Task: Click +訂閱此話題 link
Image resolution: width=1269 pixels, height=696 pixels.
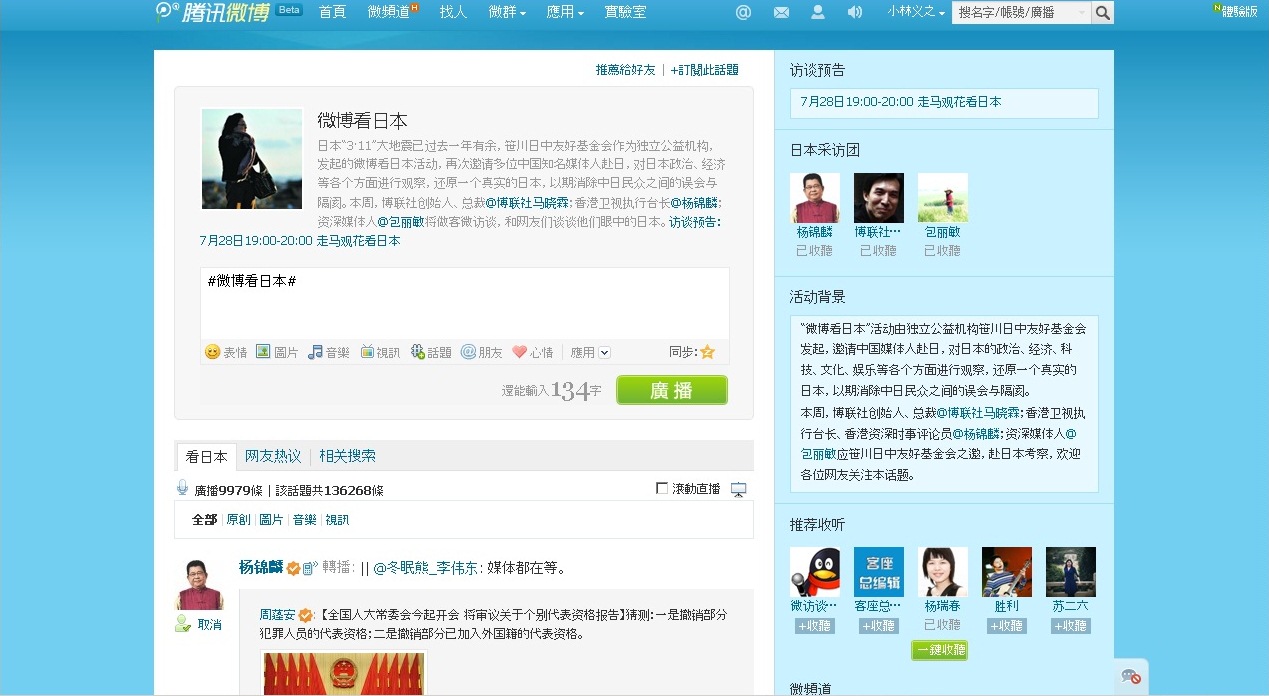Action: pyautogui.click(x=705, y=70)
